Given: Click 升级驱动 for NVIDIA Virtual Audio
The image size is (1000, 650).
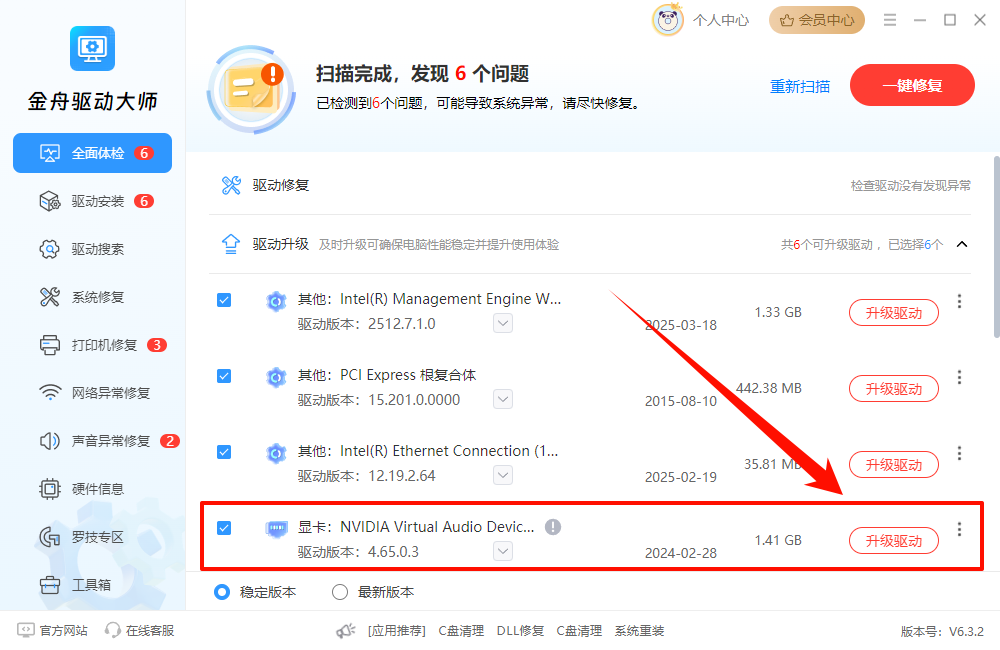Looking at the screenshot, I should pos(893,541).
